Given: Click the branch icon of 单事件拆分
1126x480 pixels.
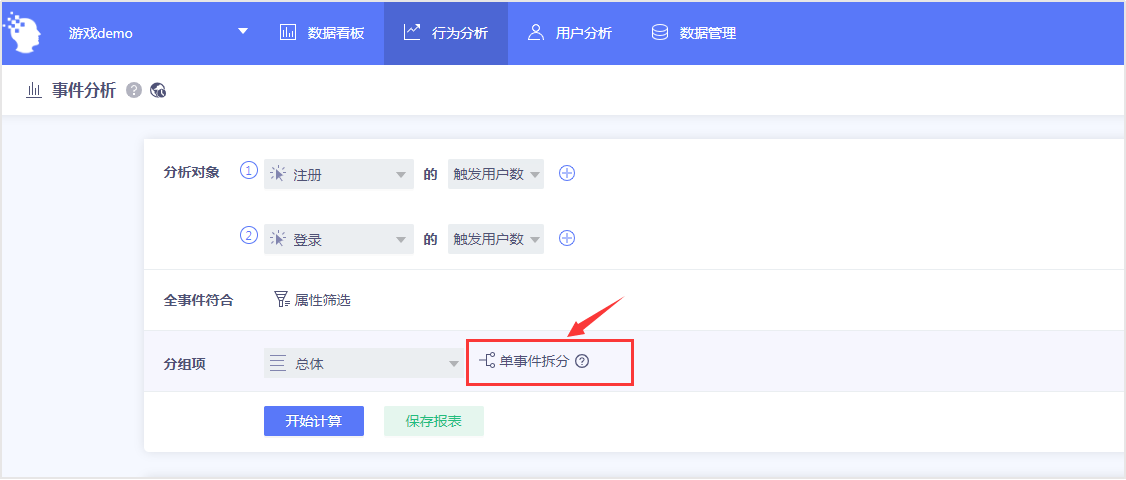Looking at the screenshot, I should [x=487, y=361].
